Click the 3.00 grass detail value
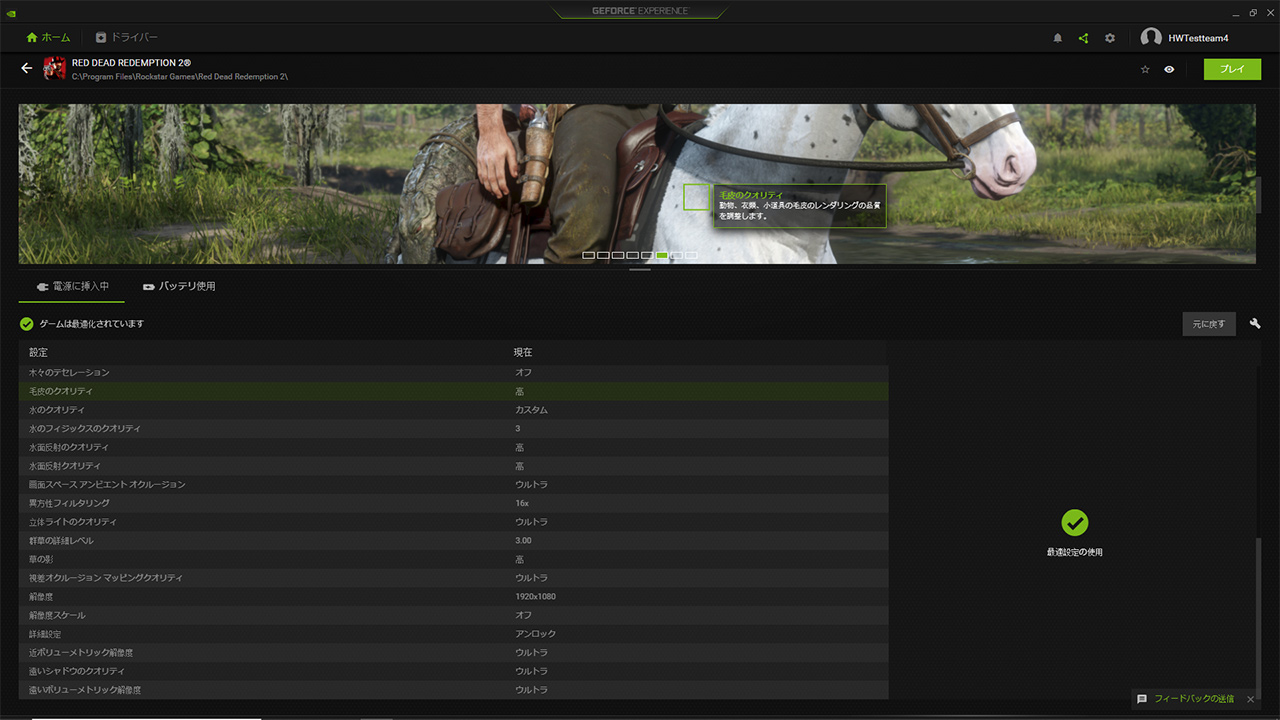 (x=523, y=540)
